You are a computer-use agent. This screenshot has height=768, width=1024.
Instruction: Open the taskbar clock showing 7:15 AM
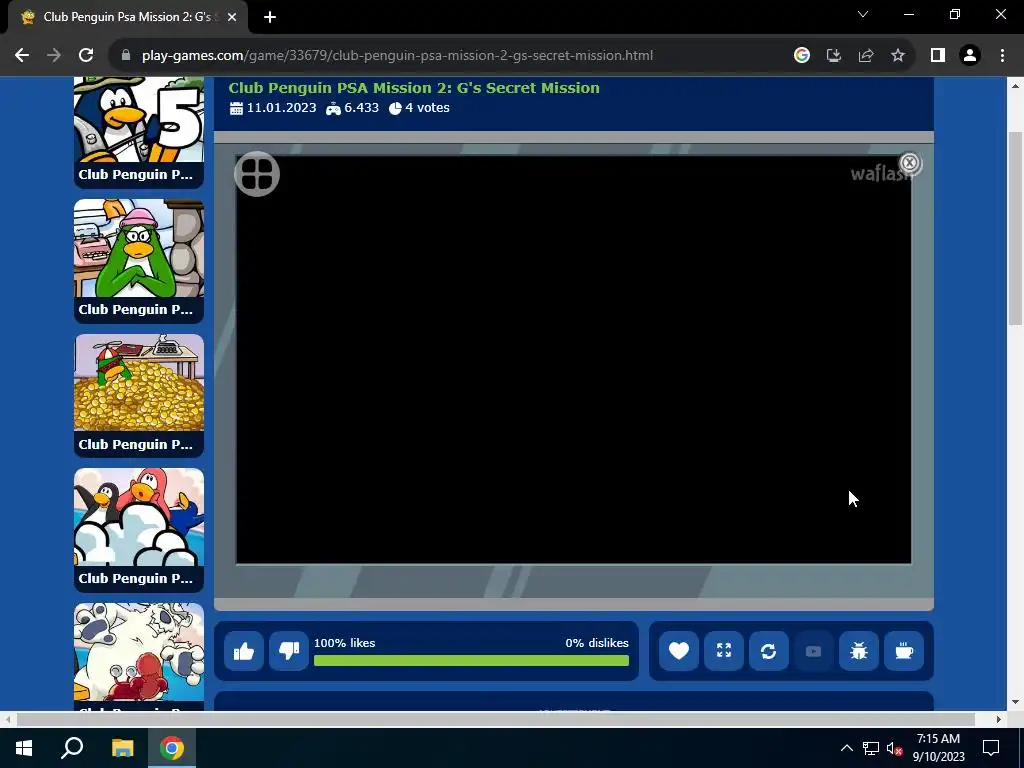(938, 748)
